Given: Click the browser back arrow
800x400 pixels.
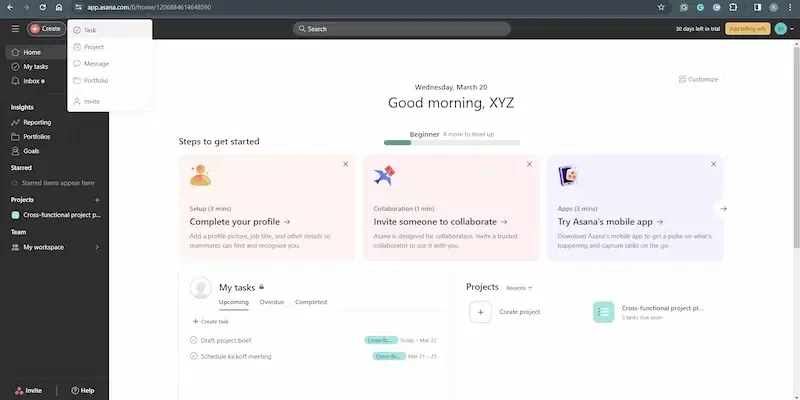Looking at the screenshot, I should (x=10, y=7).
